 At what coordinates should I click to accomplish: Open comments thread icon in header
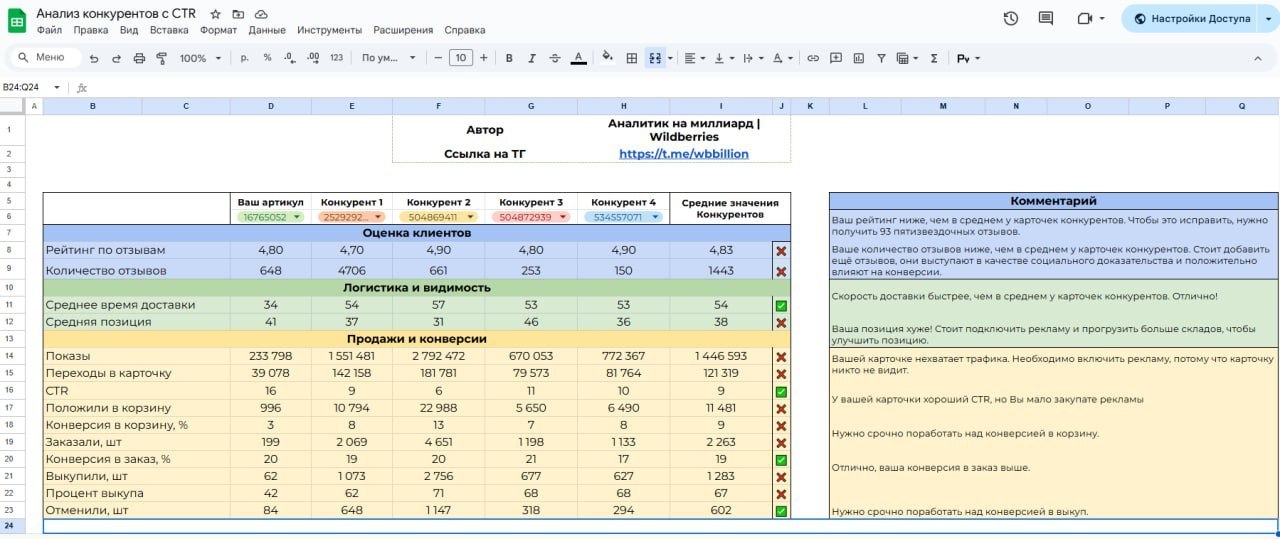pos(1046,18)
